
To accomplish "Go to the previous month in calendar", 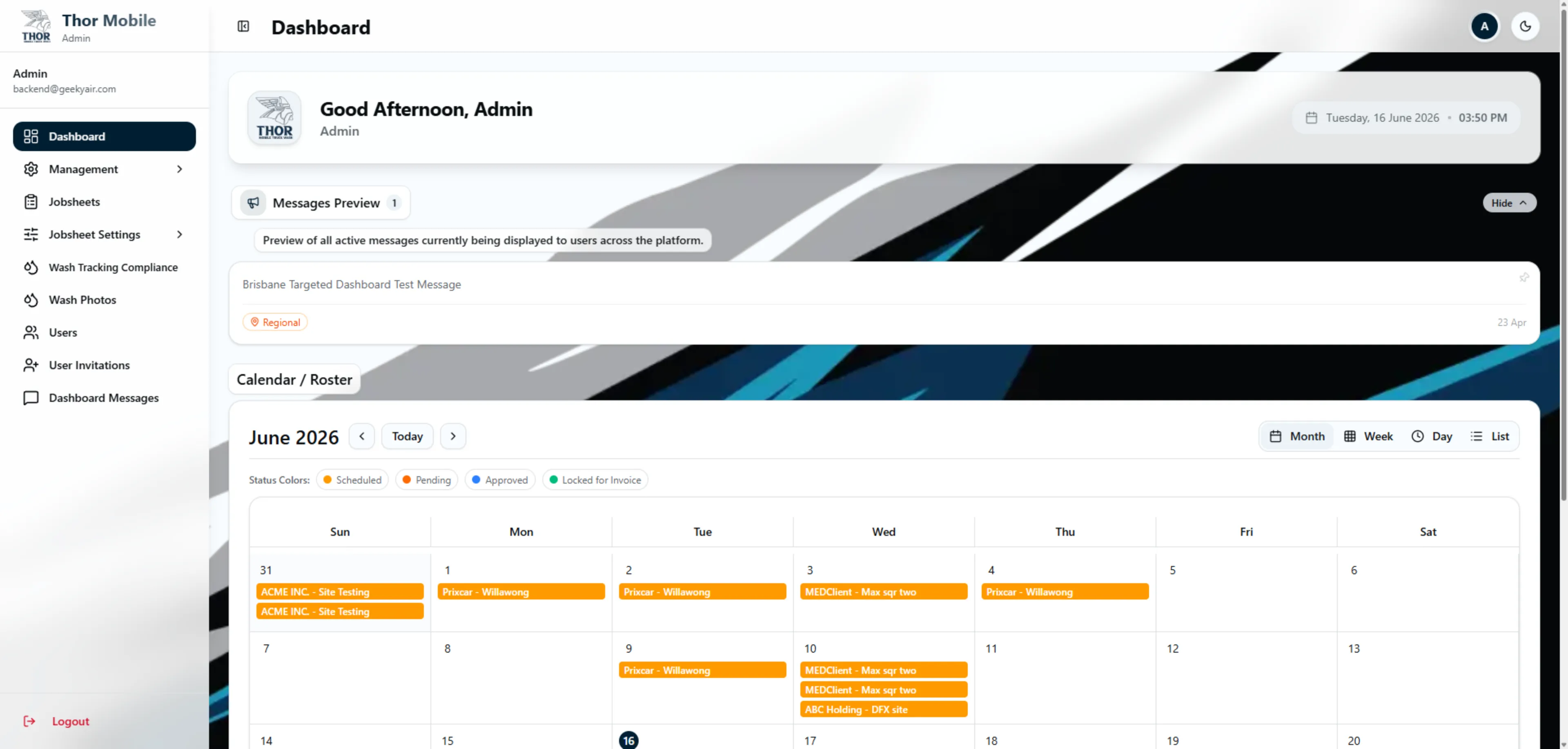I will click(362, 437).
